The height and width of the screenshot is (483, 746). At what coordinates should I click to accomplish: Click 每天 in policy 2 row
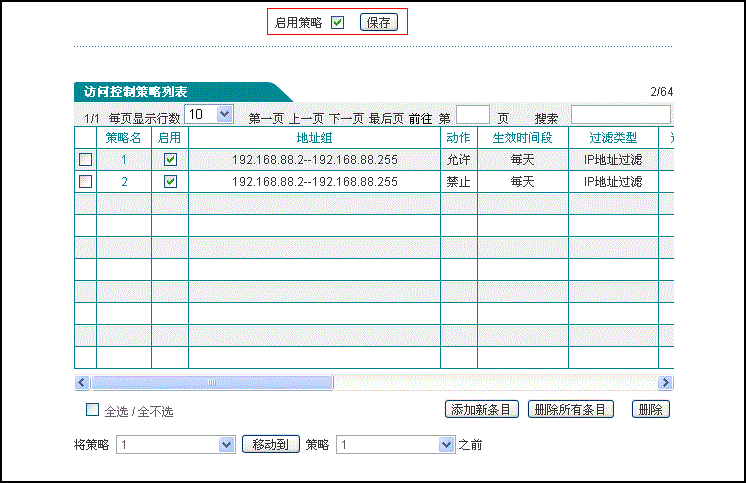[523, 181]
